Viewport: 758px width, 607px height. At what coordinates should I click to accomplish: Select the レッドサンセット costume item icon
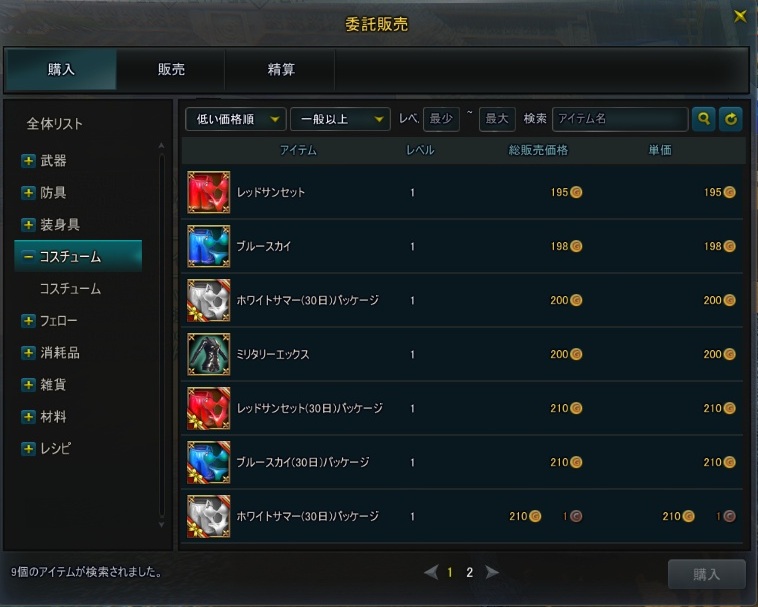click(x=208, y=192)
